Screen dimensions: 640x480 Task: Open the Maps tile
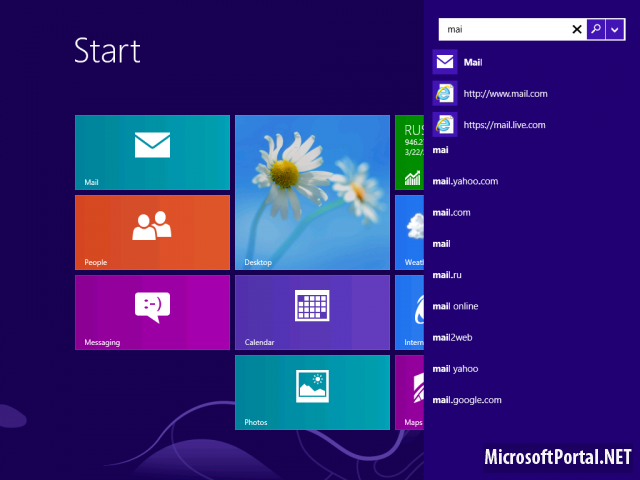pos(409,392)
